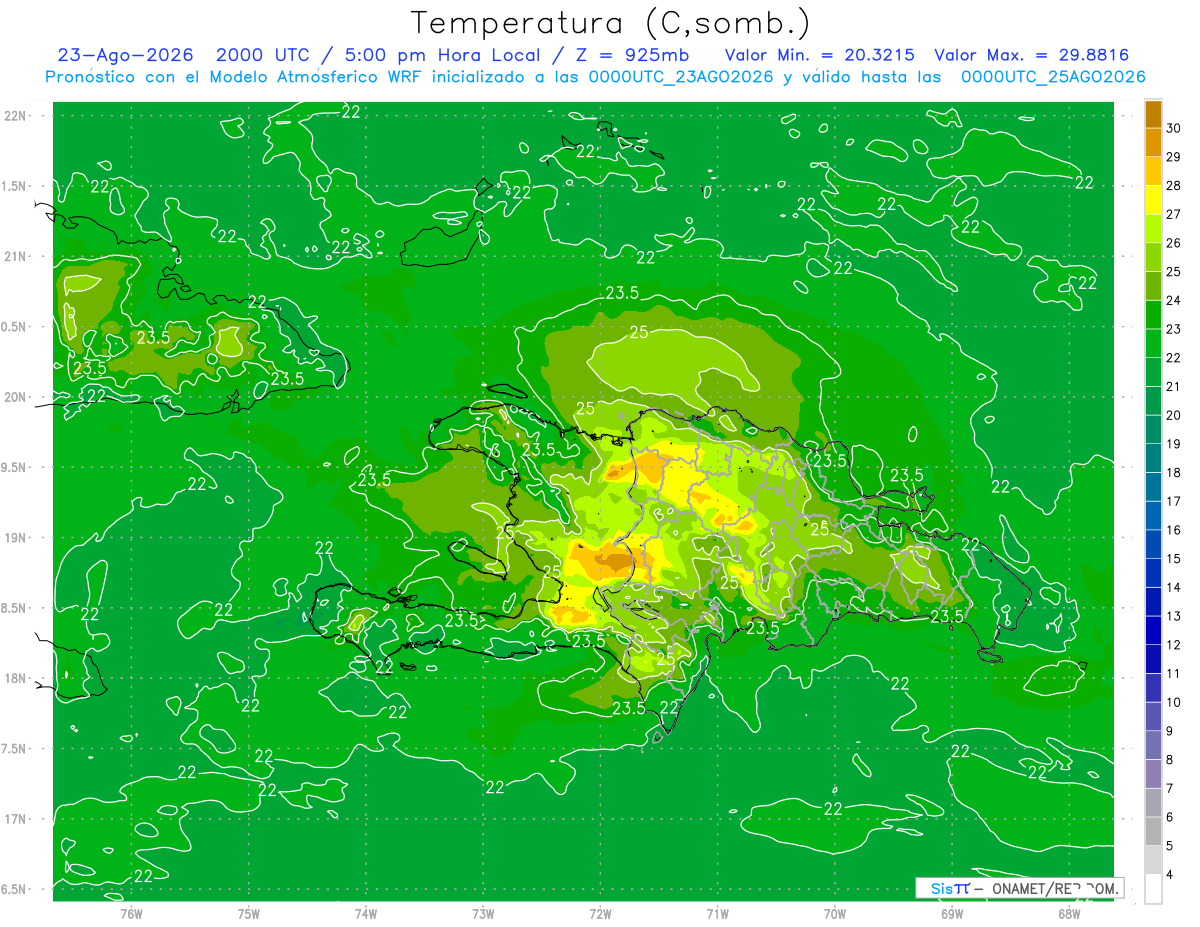Click the "18N" latitude axis label
This screenshot has width=1200, height=927.
point(15,678)
